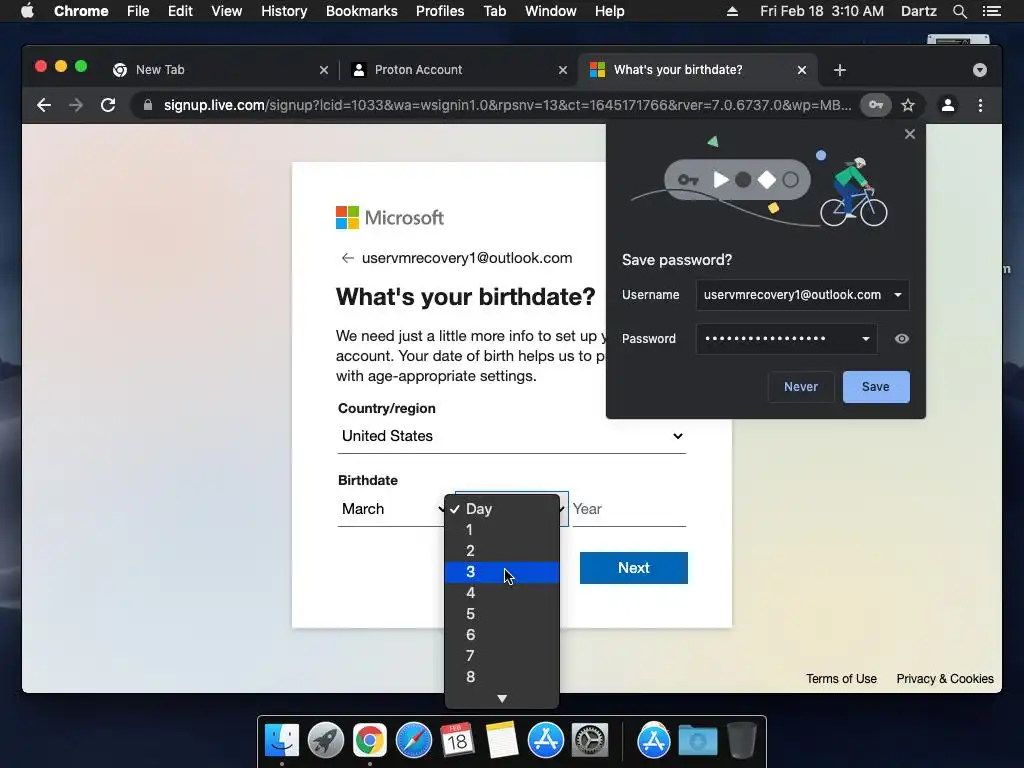1024x768 pixels.
Task: Open Chrome's three-dot menu
Action: 980,105
